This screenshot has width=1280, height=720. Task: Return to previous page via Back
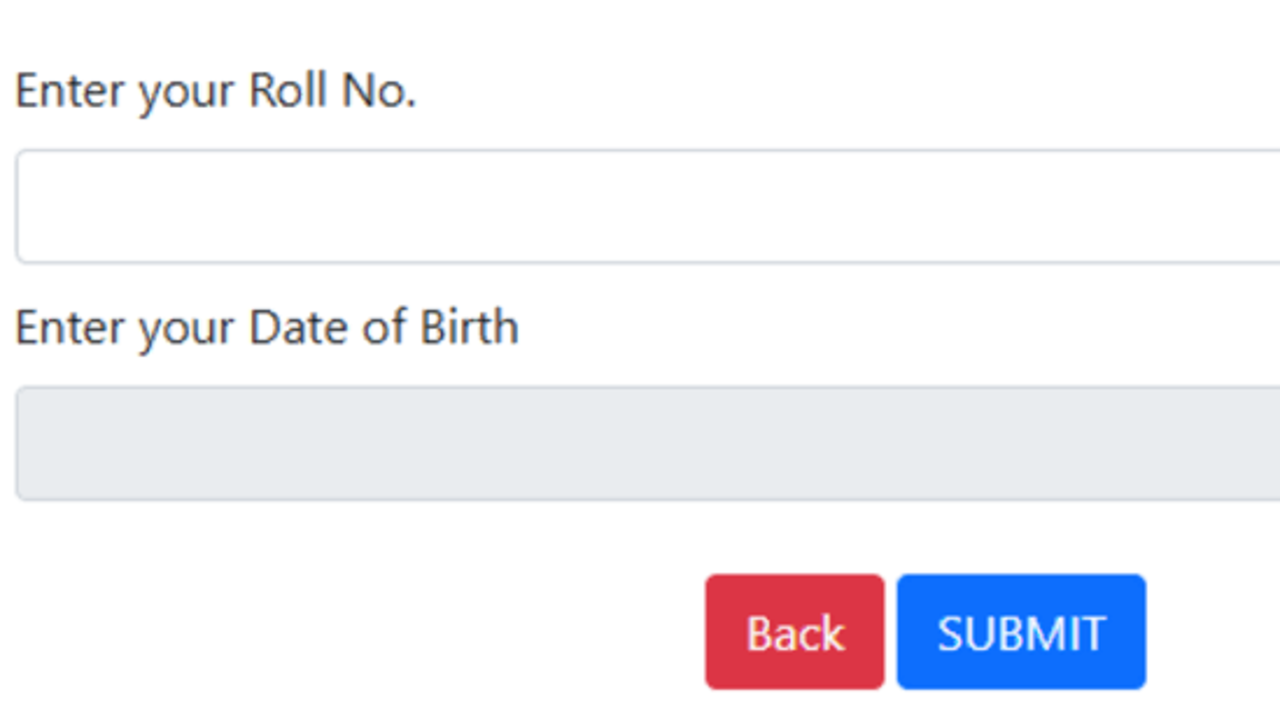tap(795, 632)
